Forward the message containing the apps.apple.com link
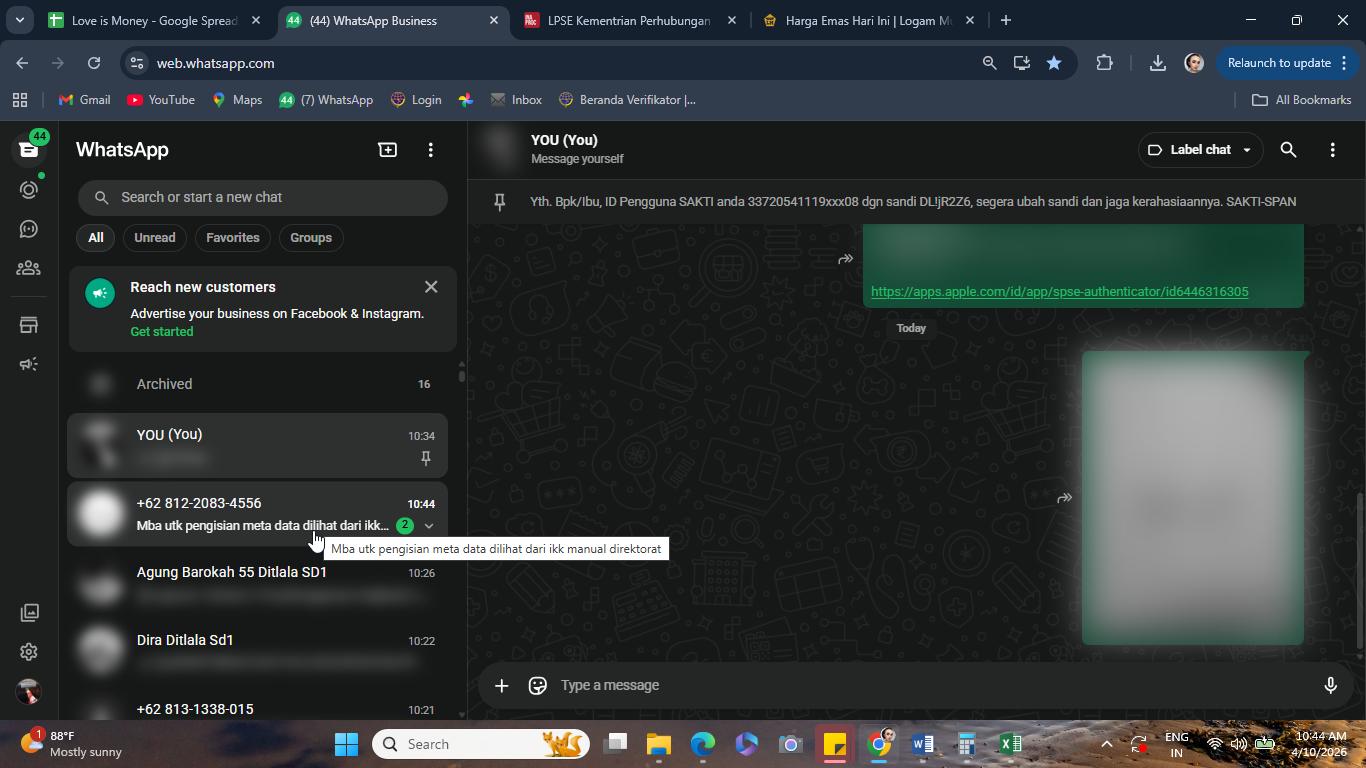 (845, 259)
